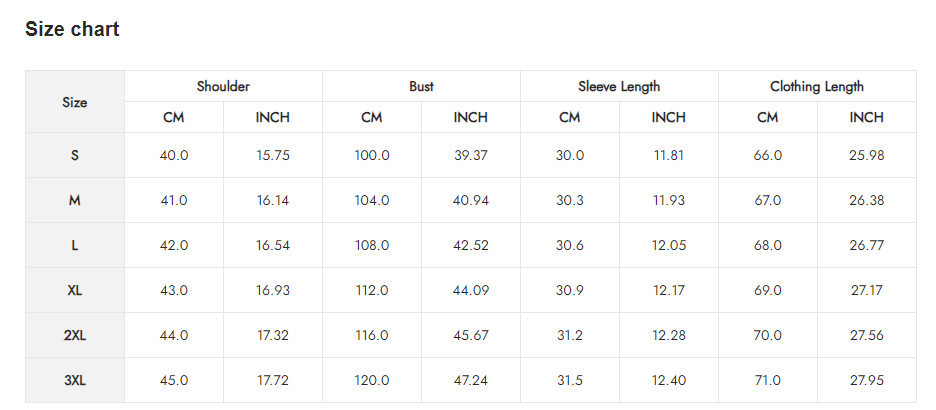Image resolution: width=936 pixels, height=410 pixels.
Task: Select the M size row label
Action: [75, 201]
